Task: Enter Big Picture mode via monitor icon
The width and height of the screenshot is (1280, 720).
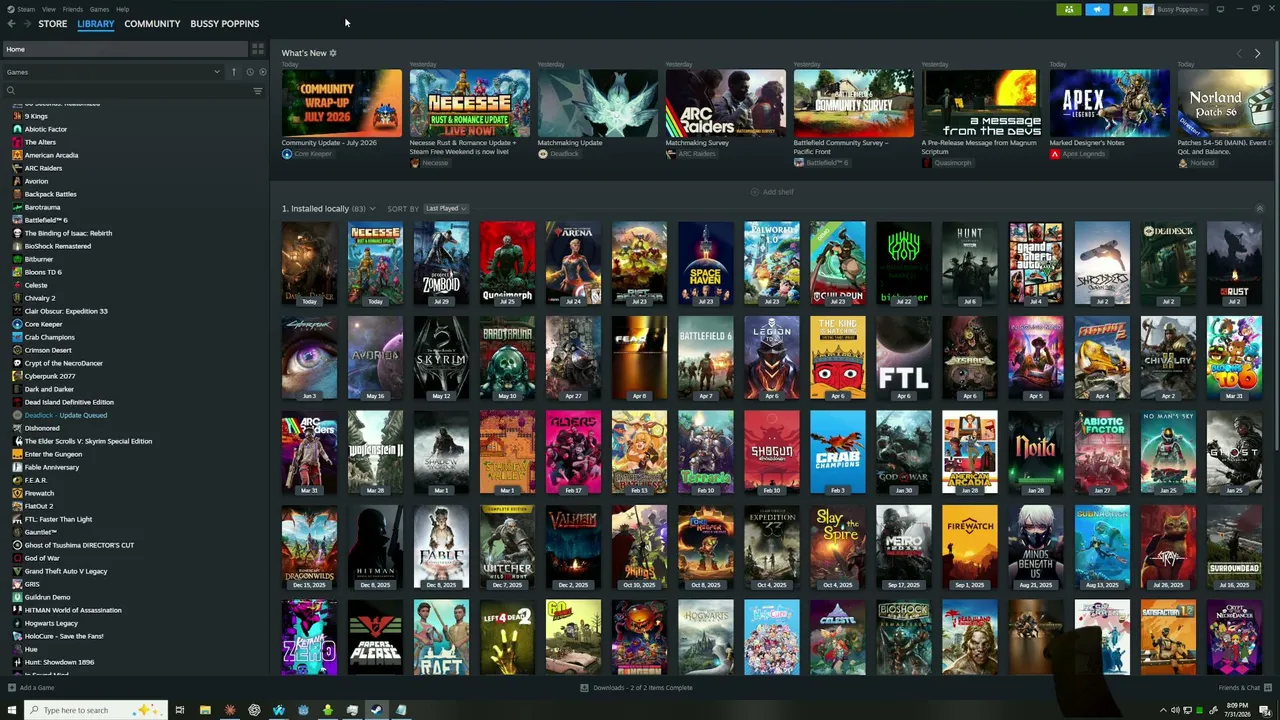Action: pos(1220,9)
